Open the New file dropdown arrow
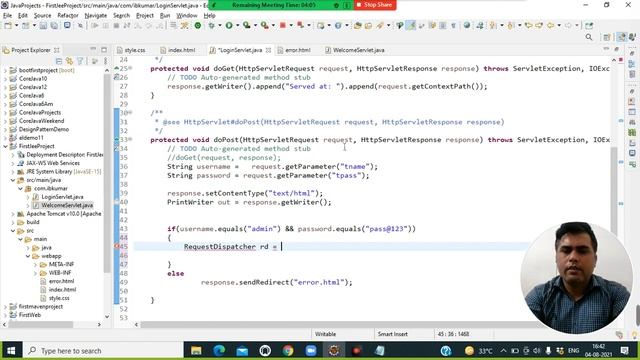 (x=16, y=25)
